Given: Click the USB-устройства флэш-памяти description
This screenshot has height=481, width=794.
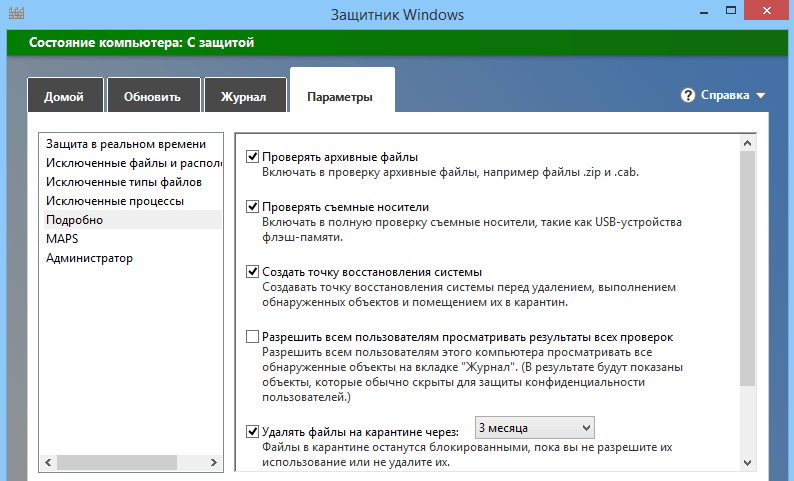Looking at the screenshot, I should point(471,229).
